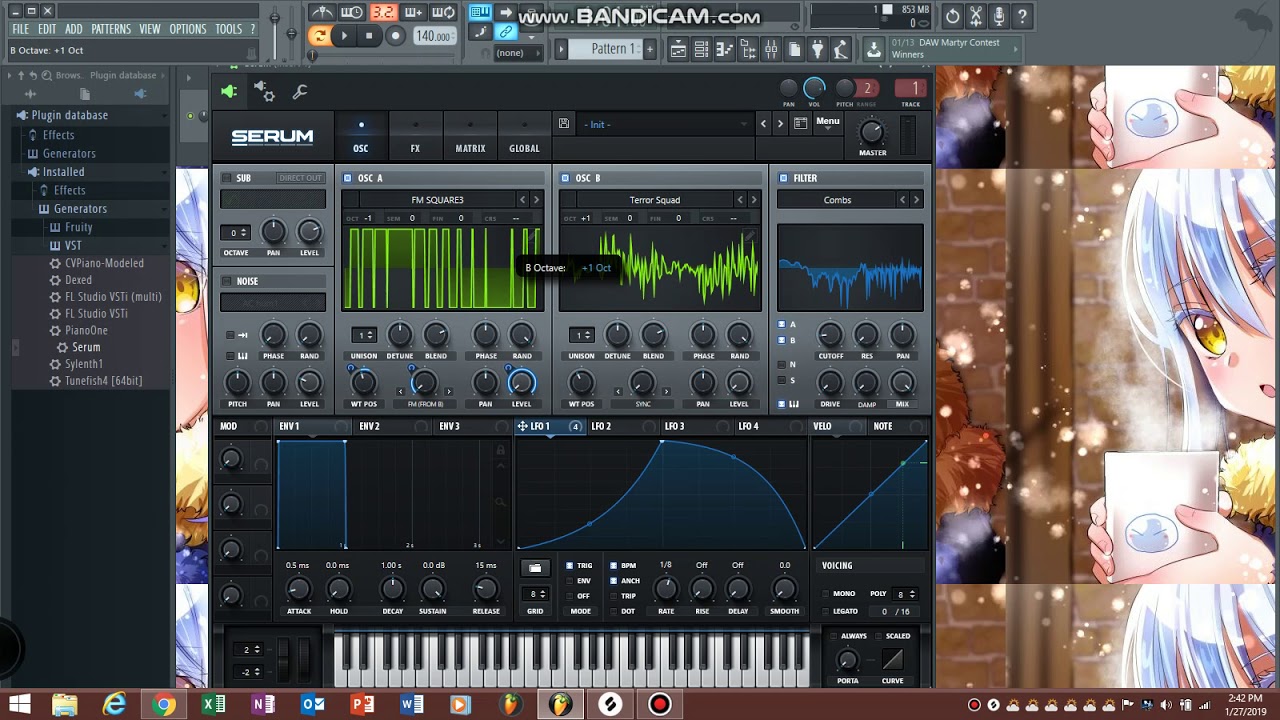Image resolution: width=1280 pixels, height=720 pixels.
Task: Open the playlist view icon
Action: coord(678,49)
